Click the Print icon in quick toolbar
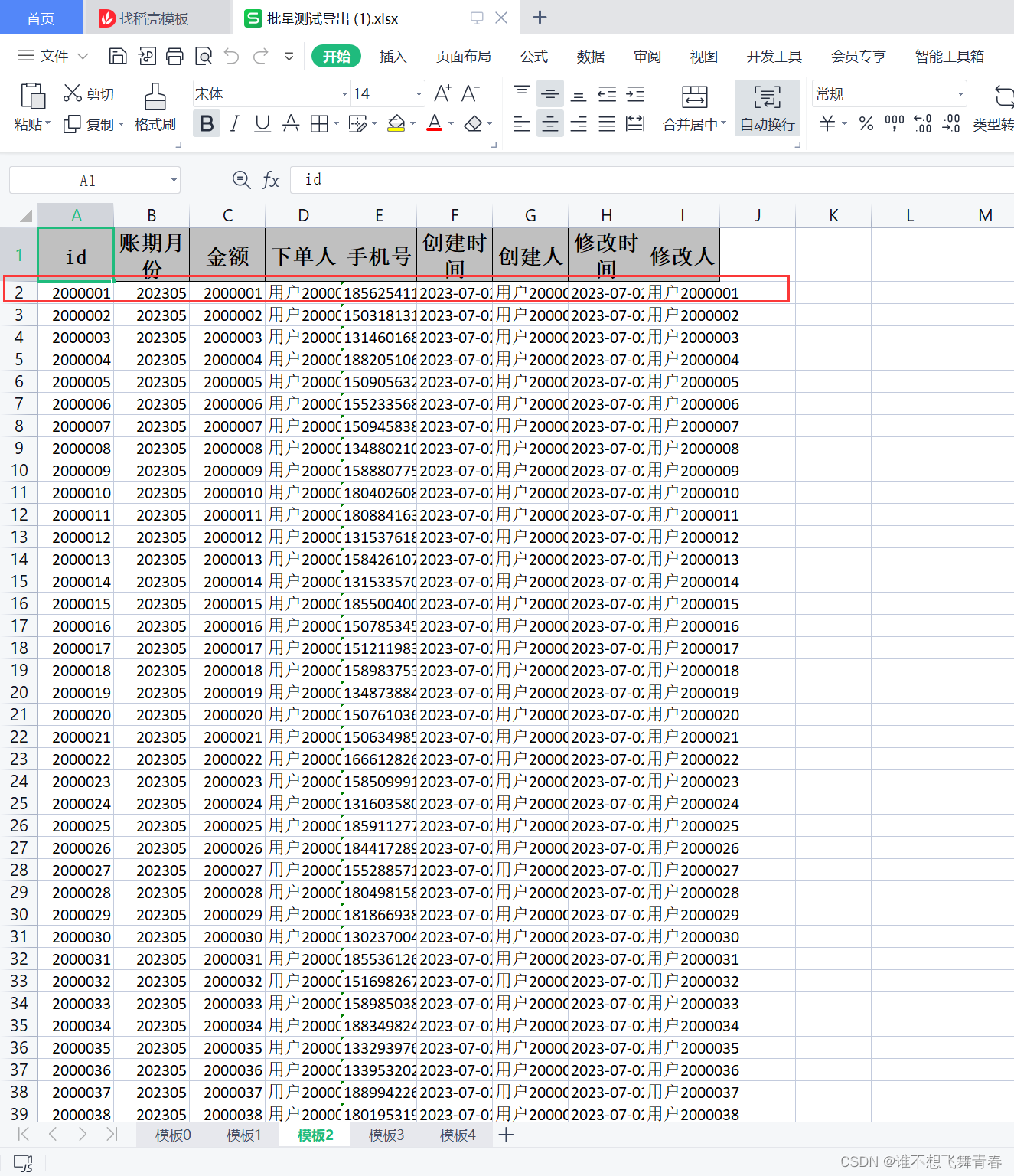 click(175, 56)
